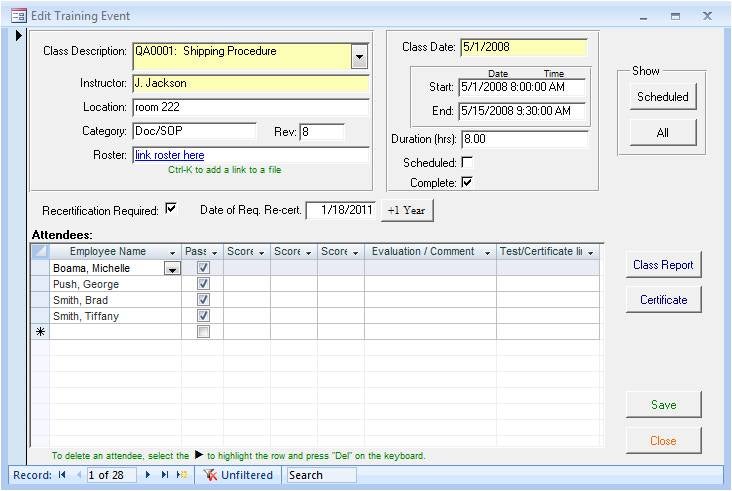The height and width of the screenshot is (491, 732).
Task: Uncheck Recertification Required checkbox
Action: click(x=171, y=208)
